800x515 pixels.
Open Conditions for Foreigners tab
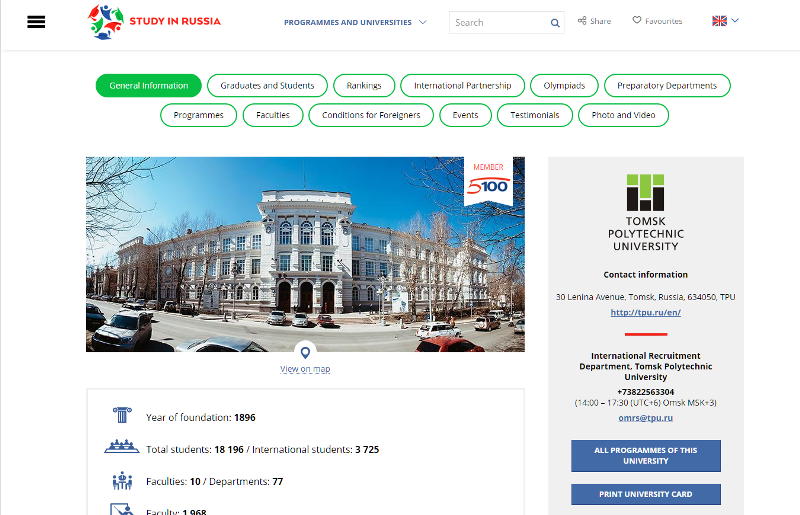pos(371,115)
